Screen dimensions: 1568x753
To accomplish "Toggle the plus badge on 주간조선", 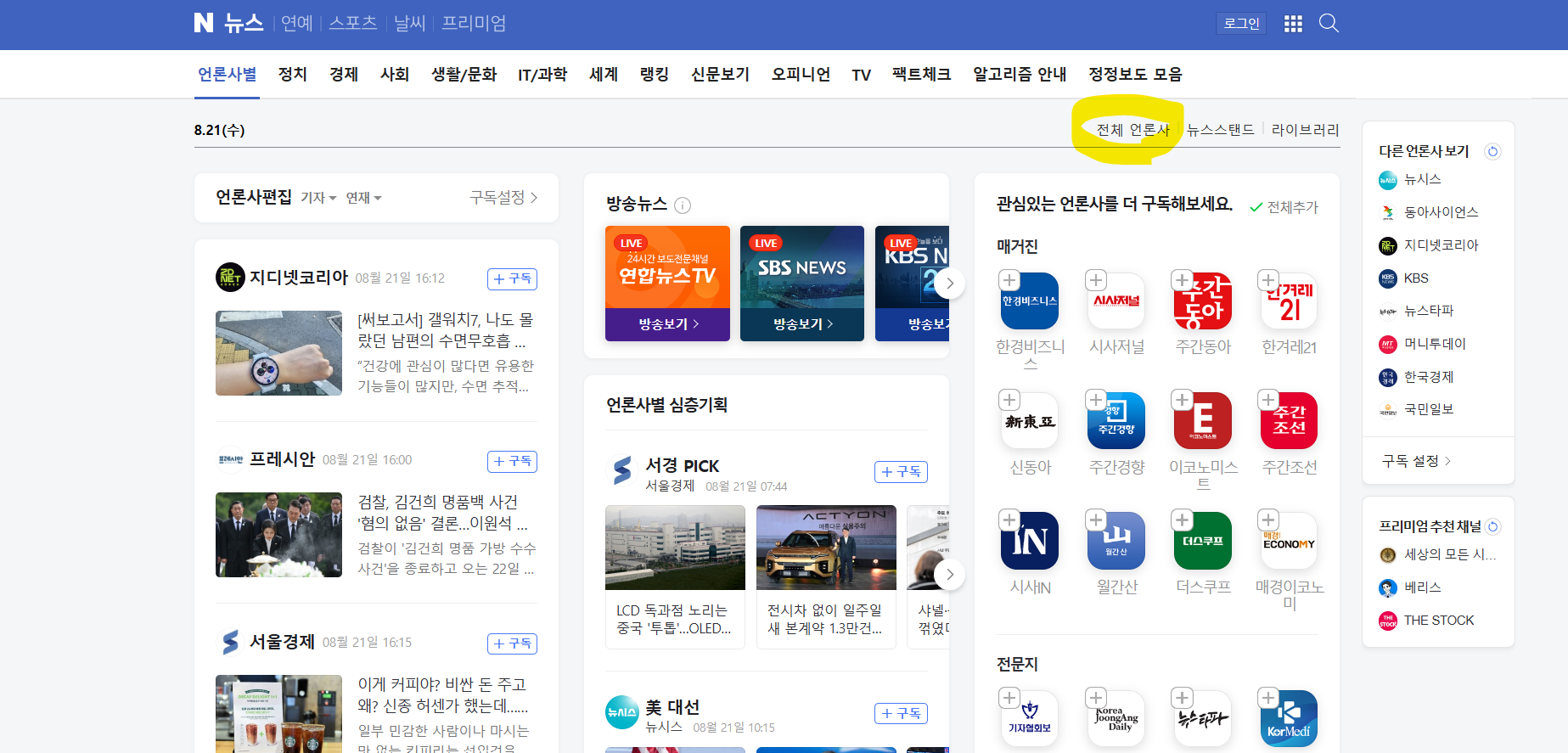I will [x=1268, y=400].
